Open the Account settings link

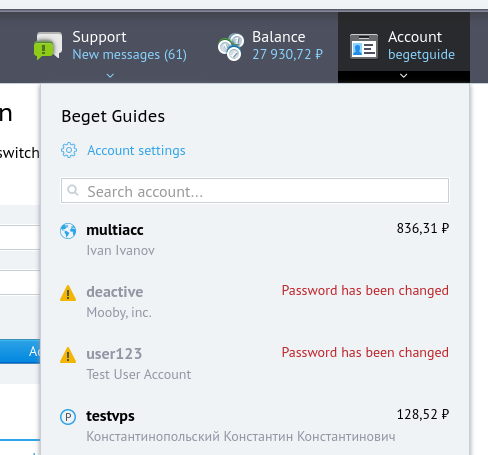(x=136, y=150)
